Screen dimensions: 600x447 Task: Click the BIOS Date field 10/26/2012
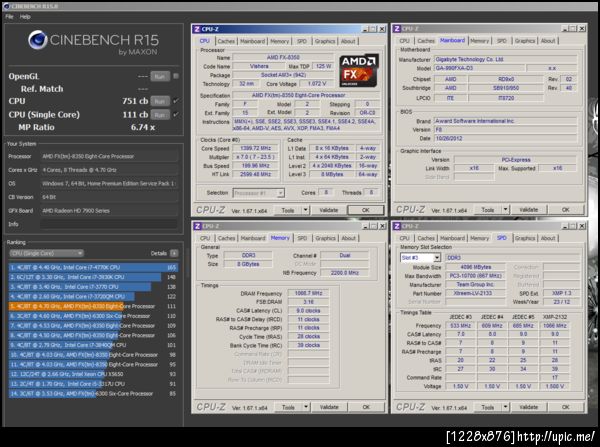(506, 138)
